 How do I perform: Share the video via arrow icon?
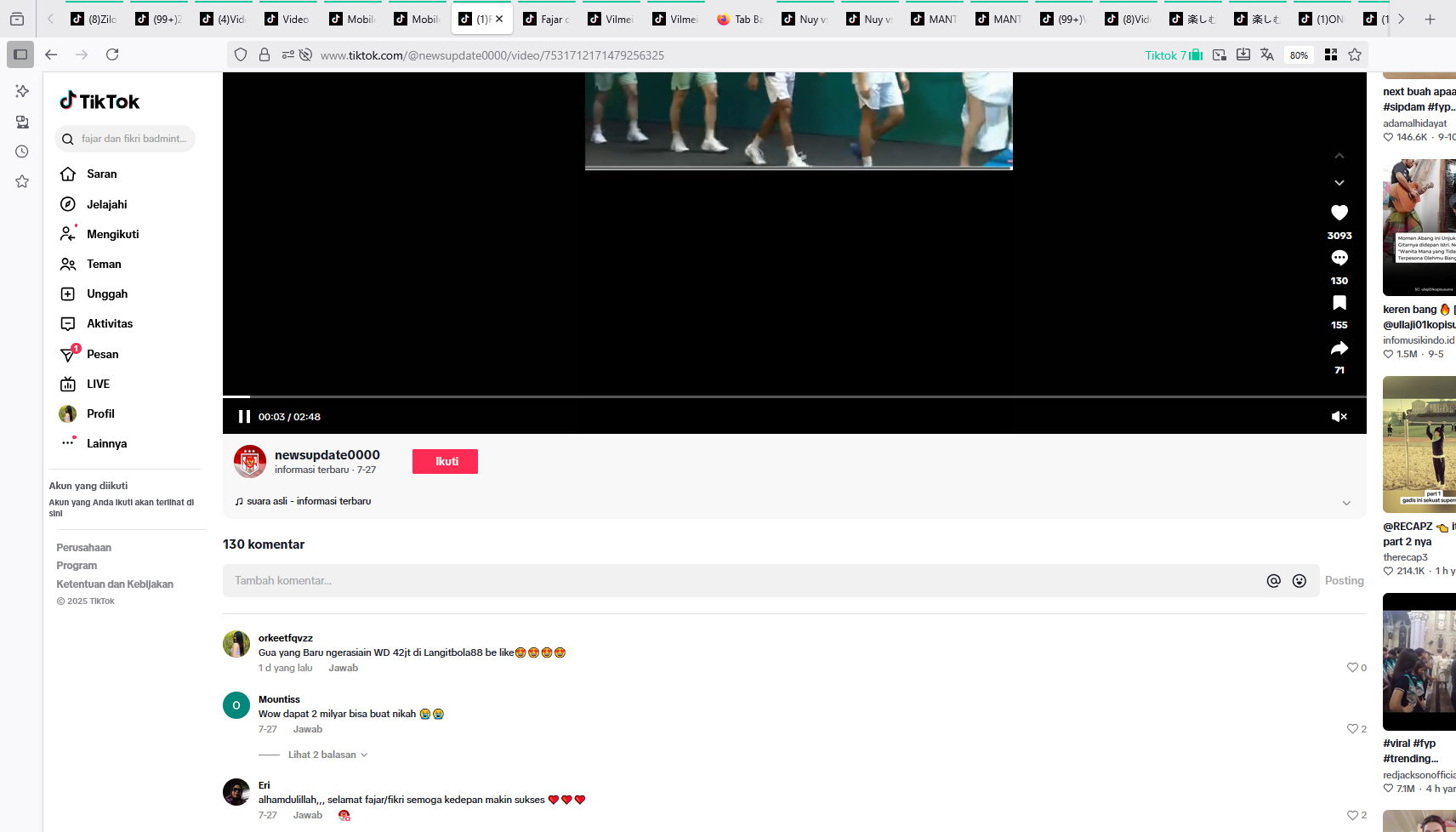[1339, 348]
